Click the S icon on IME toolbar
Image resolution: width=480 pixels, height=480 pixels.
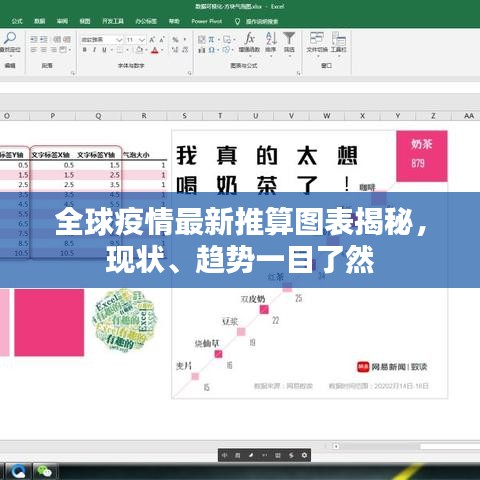point(291,455)
